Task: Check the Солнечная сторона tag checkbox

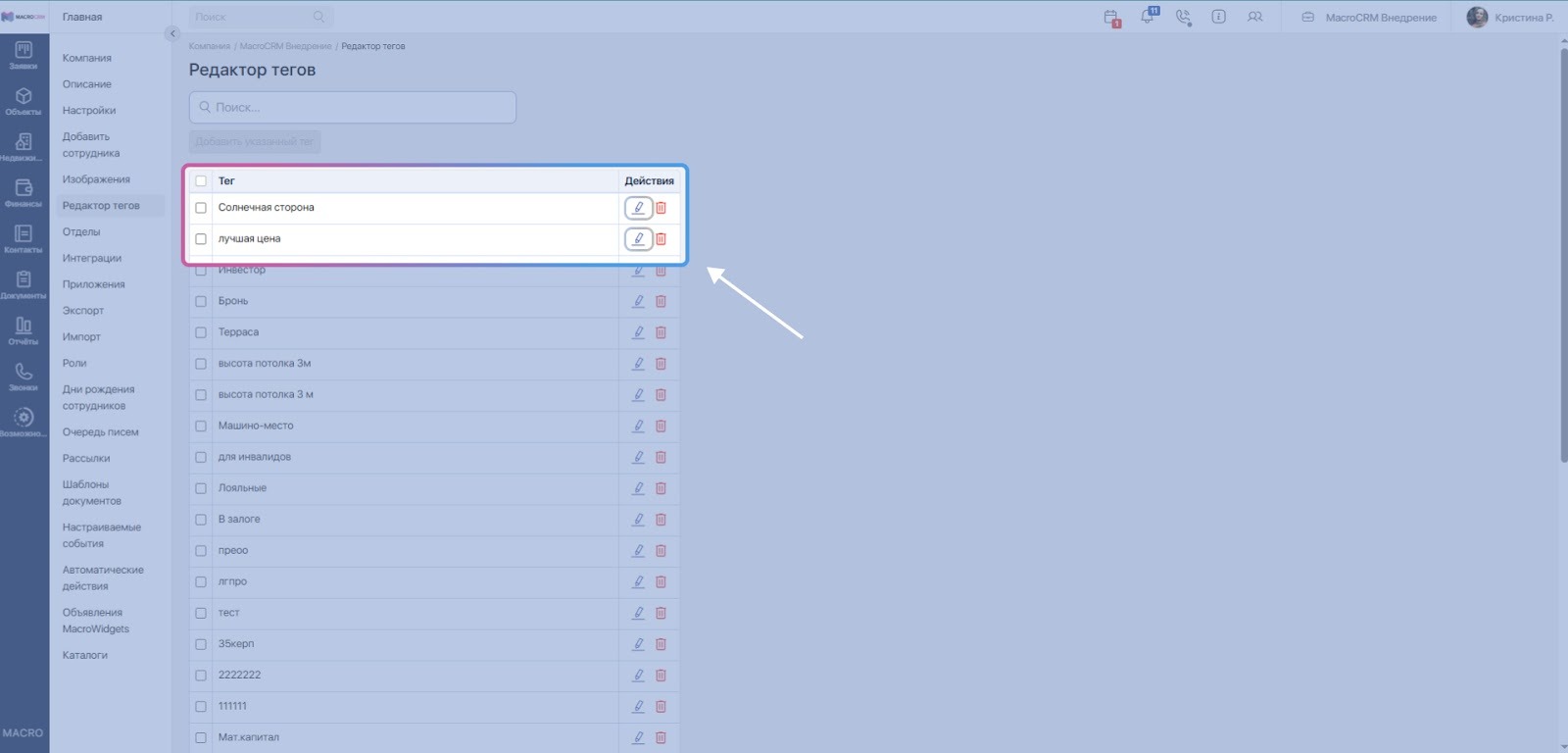Action: pos(201,208)
